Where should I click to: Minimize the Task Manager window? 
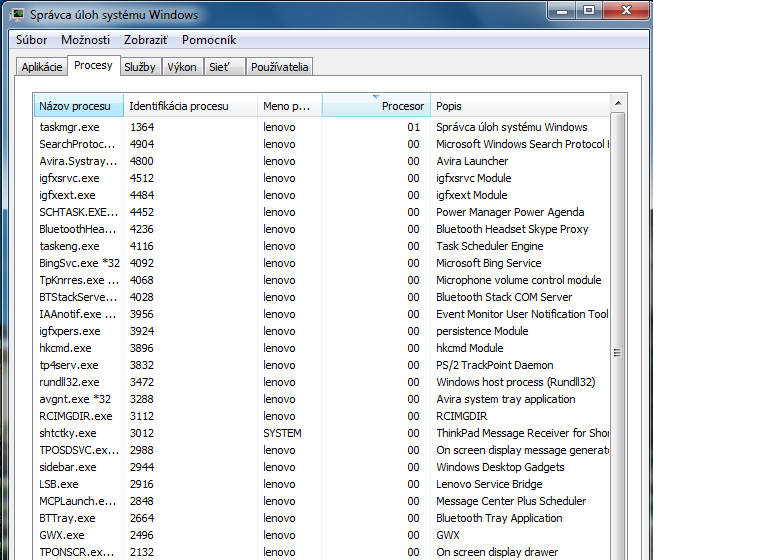tap(562, 11)
